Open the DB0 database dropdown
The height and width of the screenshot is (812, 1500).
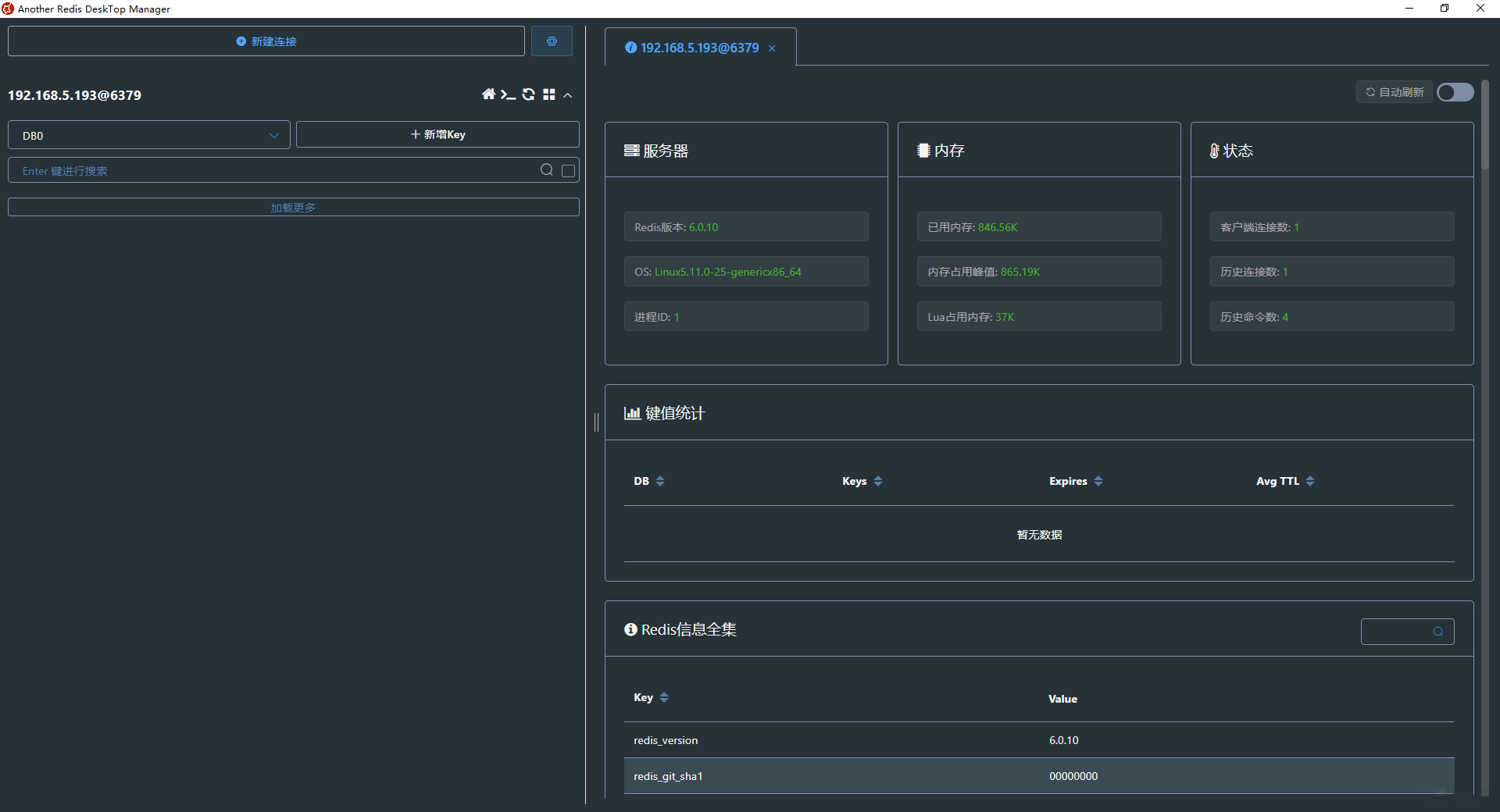coord(149,135)
